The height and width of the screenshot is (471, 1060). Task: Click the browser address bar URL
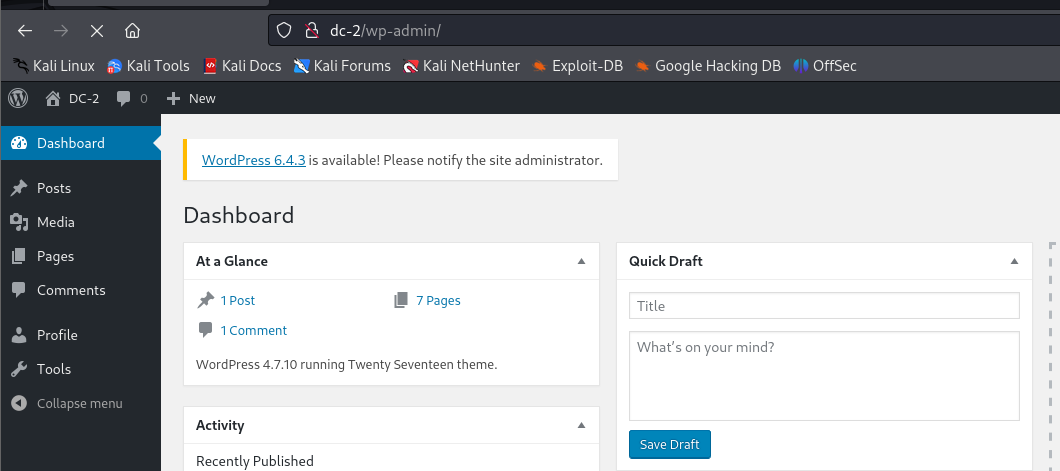click(385, 30)
